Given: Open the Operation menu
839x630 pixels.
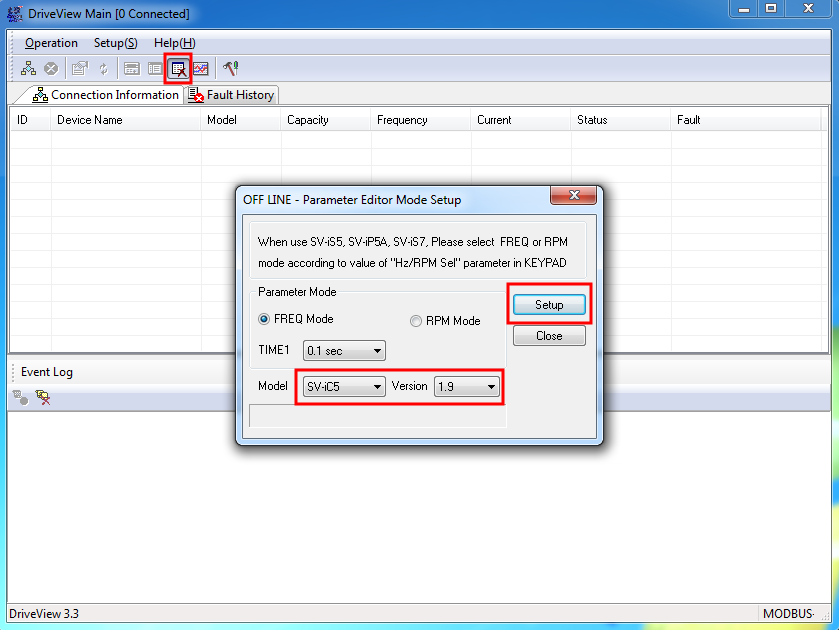Looking at the screenshot, I should 51,43.
